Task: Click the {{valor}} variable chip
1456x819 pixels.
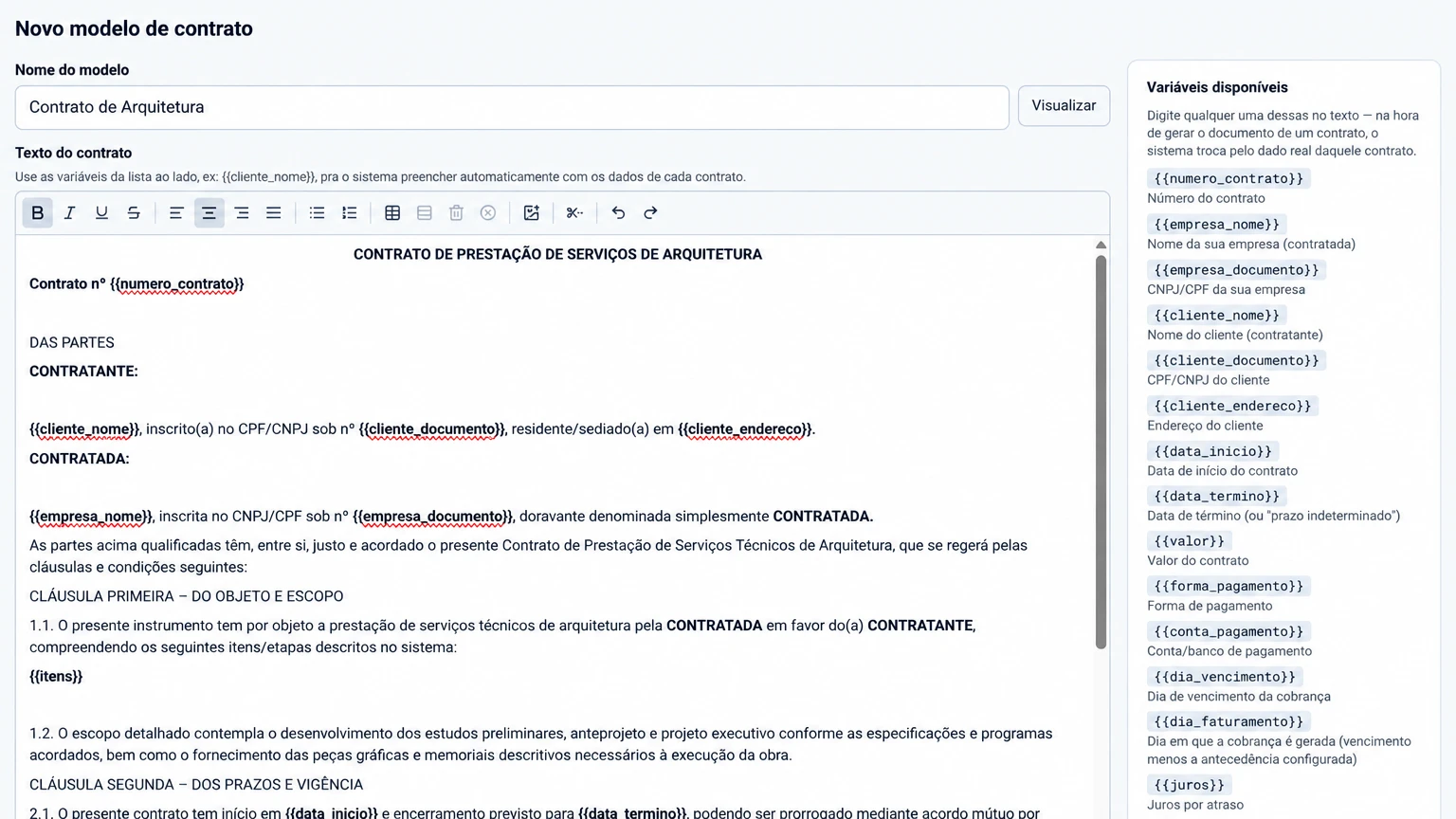Action: (1190, 541)
